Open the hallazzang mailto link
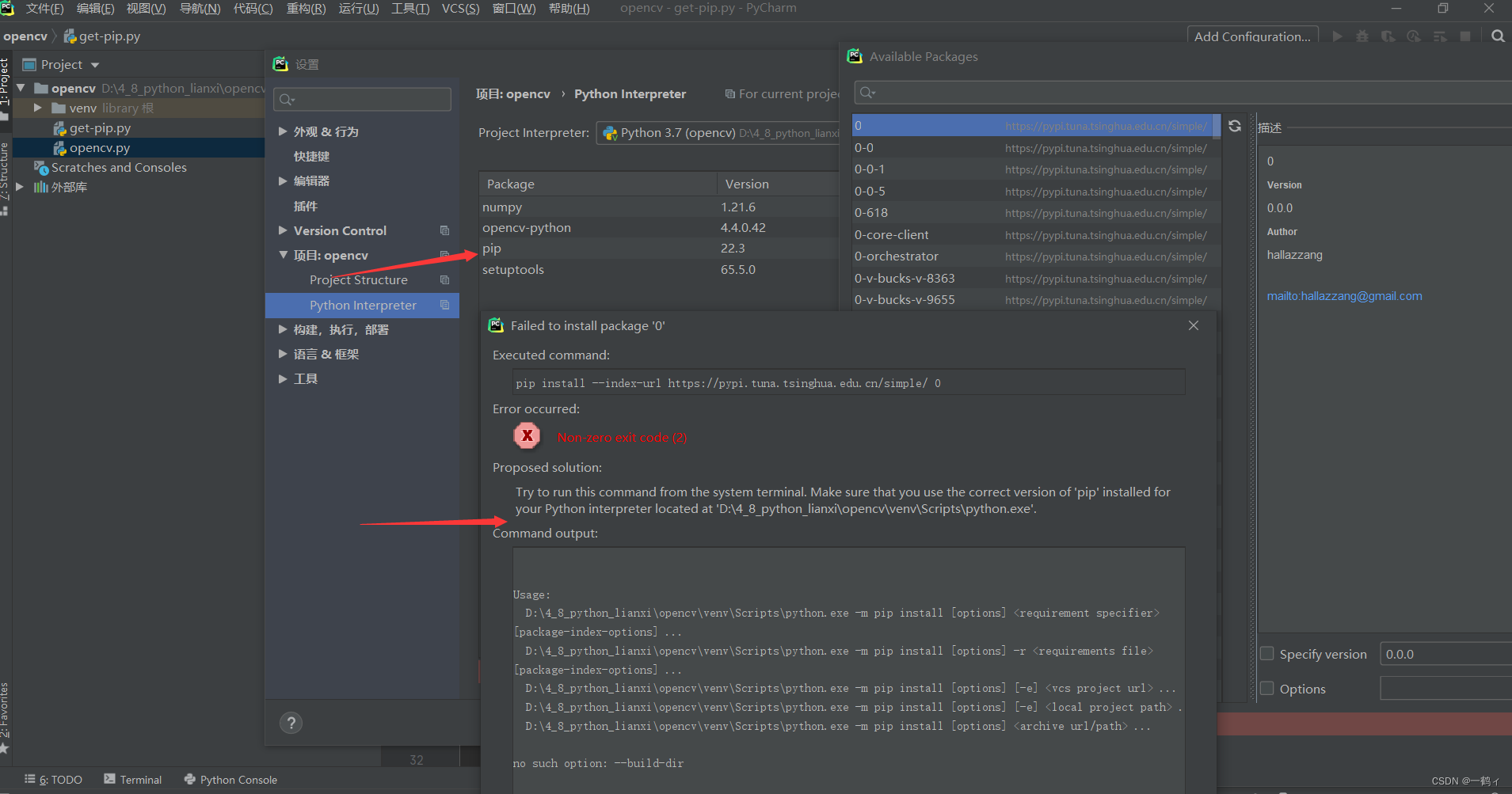Viewport: 1512px width, 794px height. [x=1344, y=295]
